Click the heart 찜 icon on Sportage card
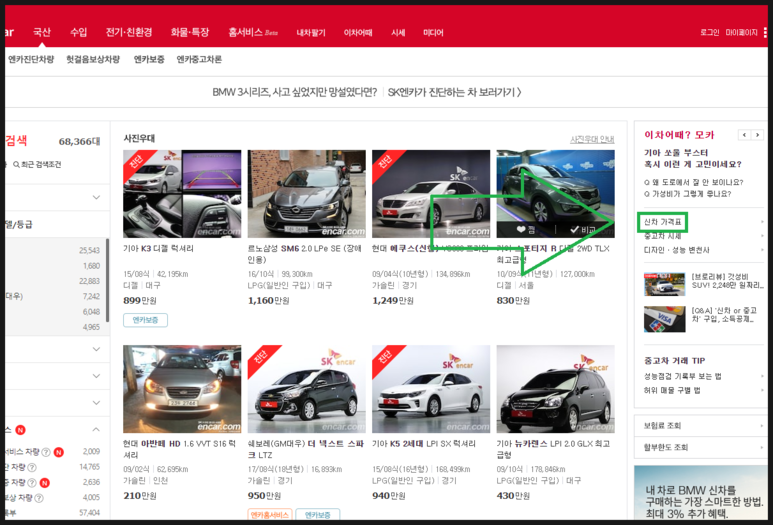The width and height of the screenshot is (773, 525). pos(521,230)
